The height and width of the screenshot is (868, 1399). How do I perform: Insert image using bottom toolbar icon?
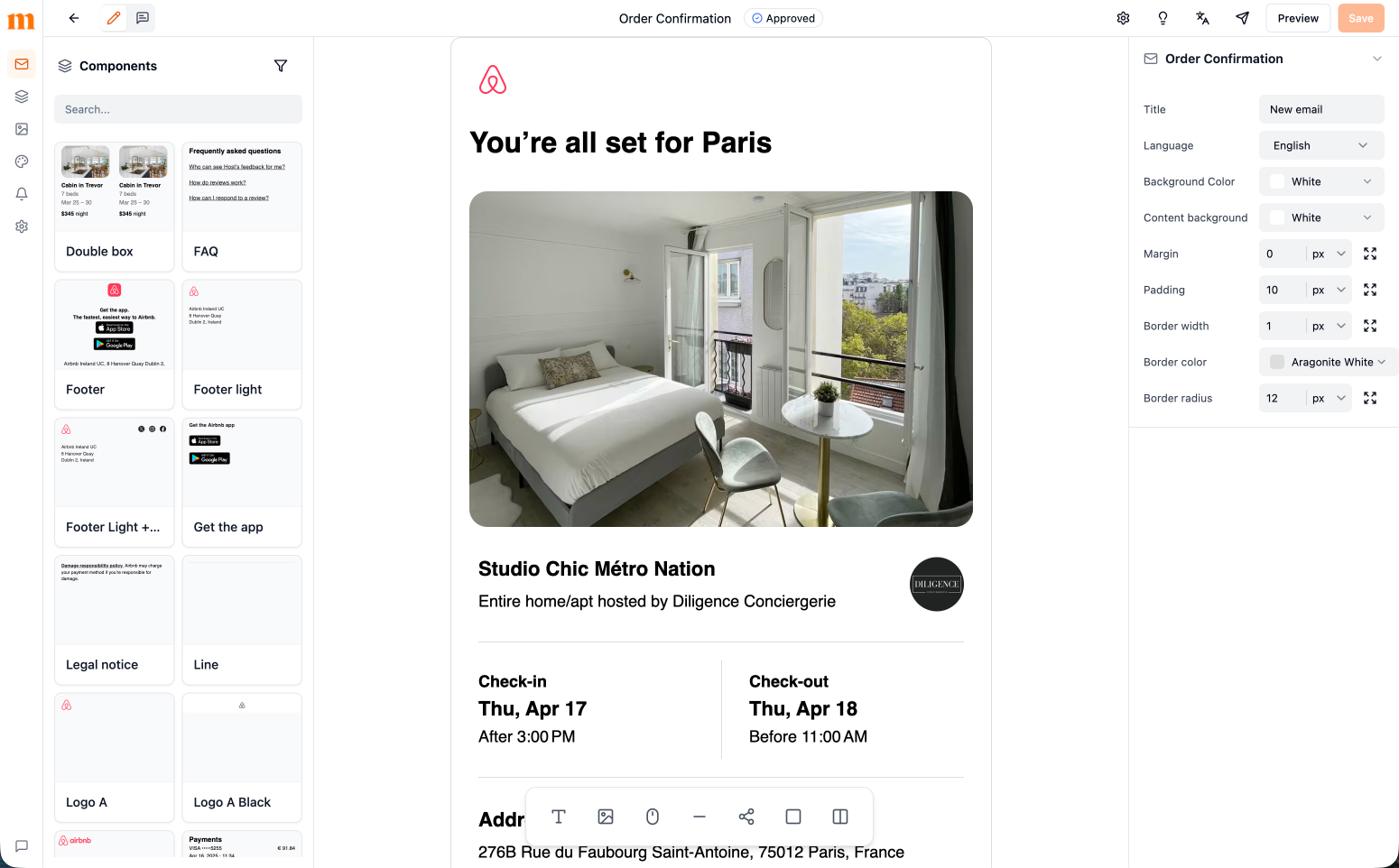pos(606,817)
